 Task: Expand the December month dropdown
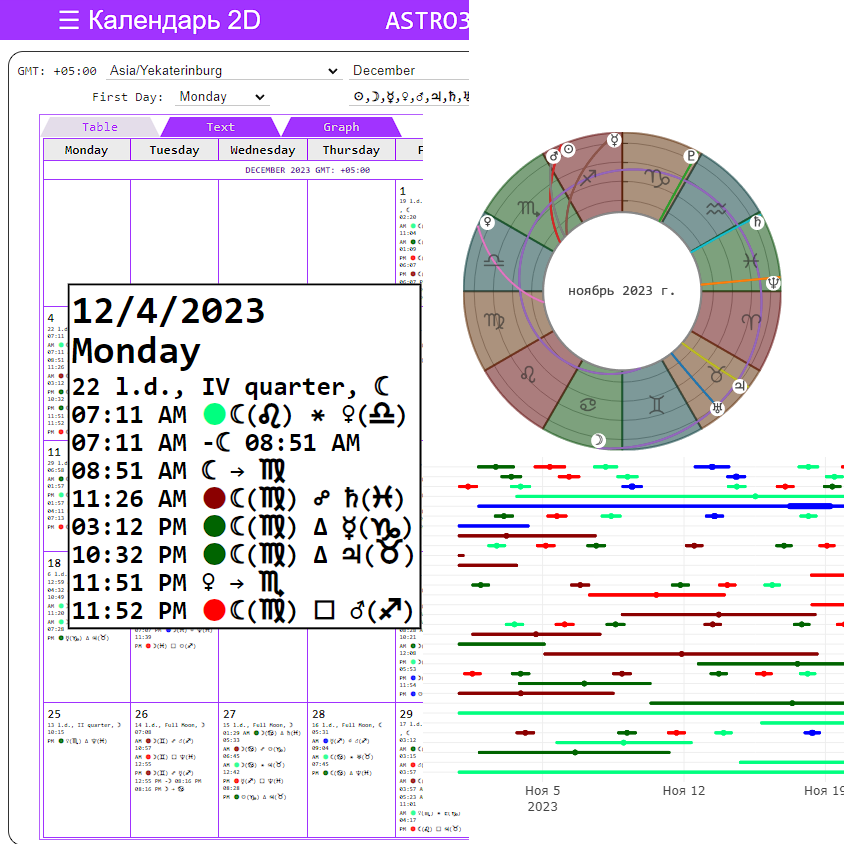[410, 71]
